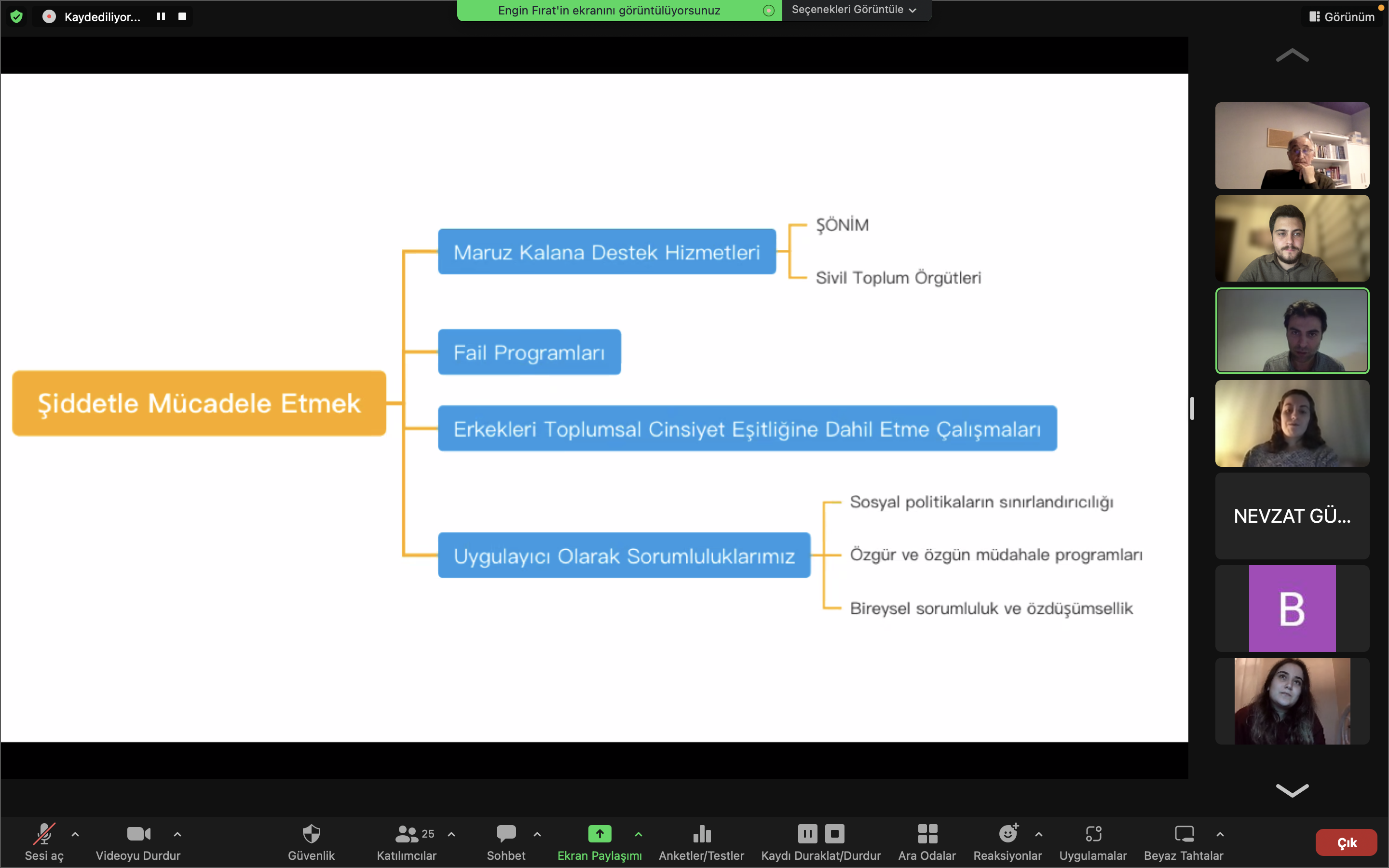1389x868 pixels.
Task: Open Anketler/Testler polls icon
Action: coord(701,834)
